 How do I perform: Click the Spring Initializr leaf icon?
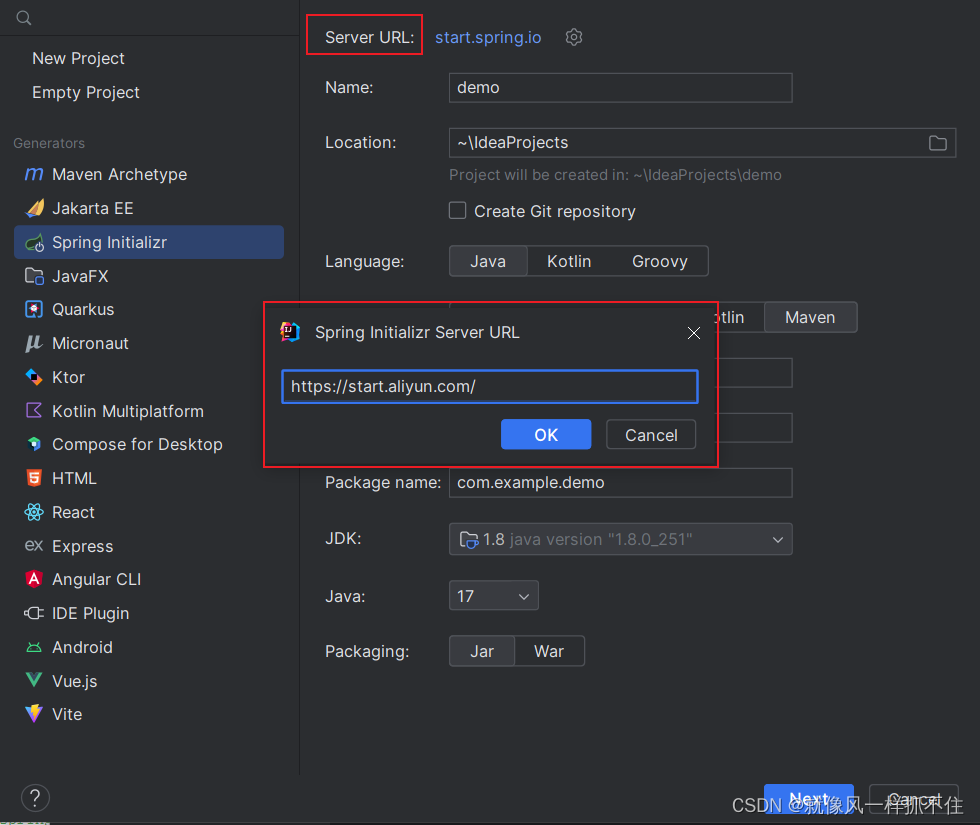click(34, 242)
